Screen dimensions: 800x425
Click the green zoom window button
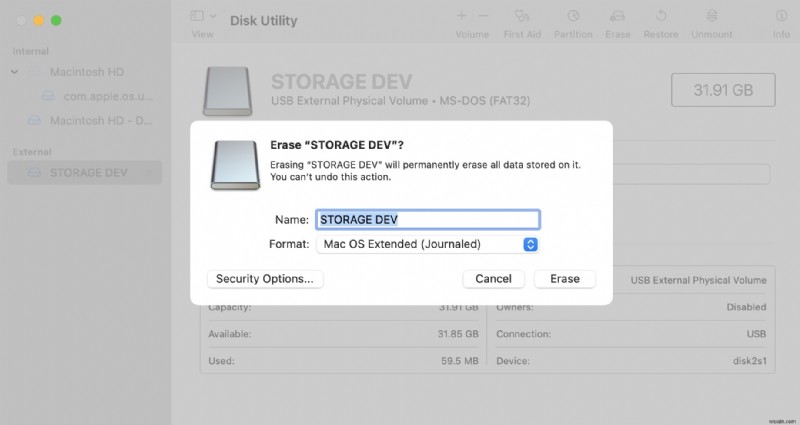pos(56,20)
